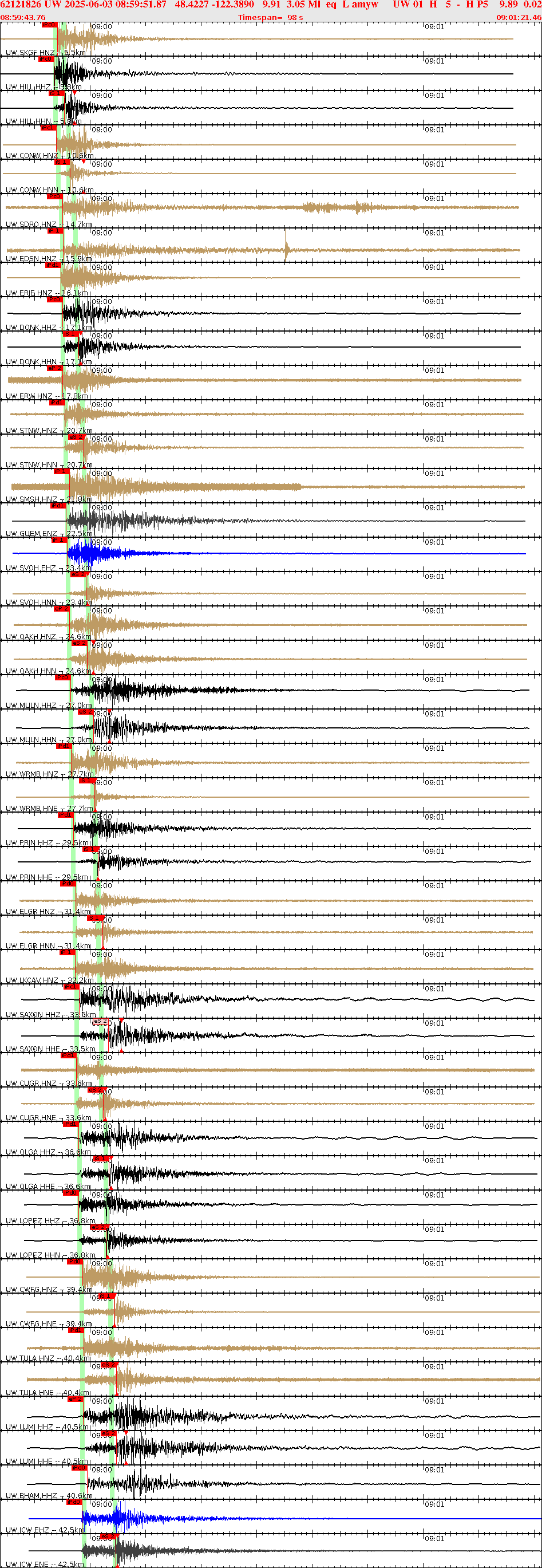Click the 09:01 time tick on SDRO trace
542x1568 pixels.
tap(434, 199)
